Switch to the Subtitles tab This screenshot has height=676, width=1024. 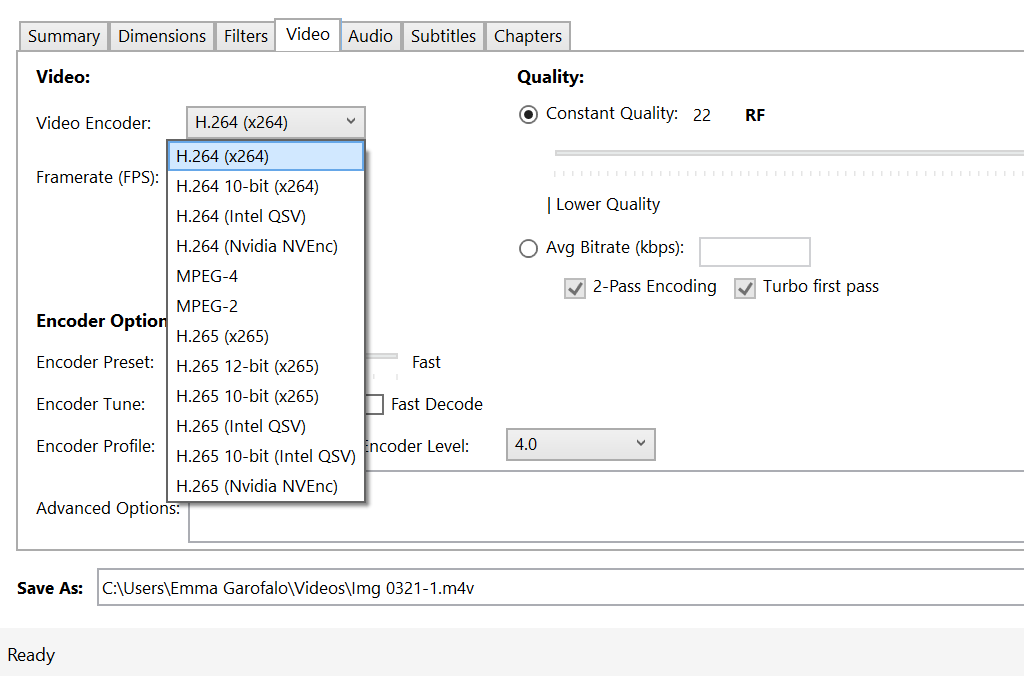click(443, 36)
